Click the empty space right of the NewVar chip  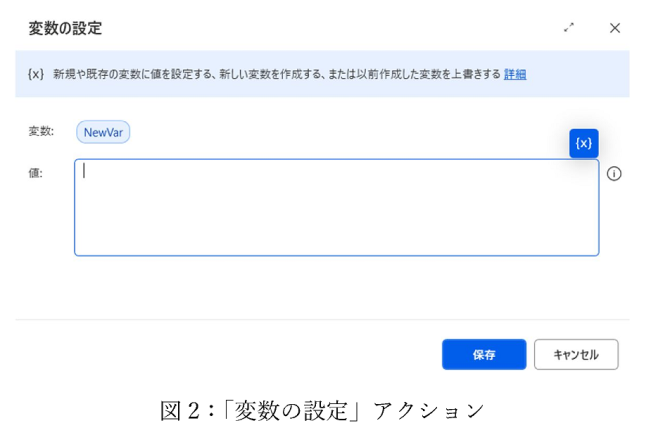click(340, 132)
